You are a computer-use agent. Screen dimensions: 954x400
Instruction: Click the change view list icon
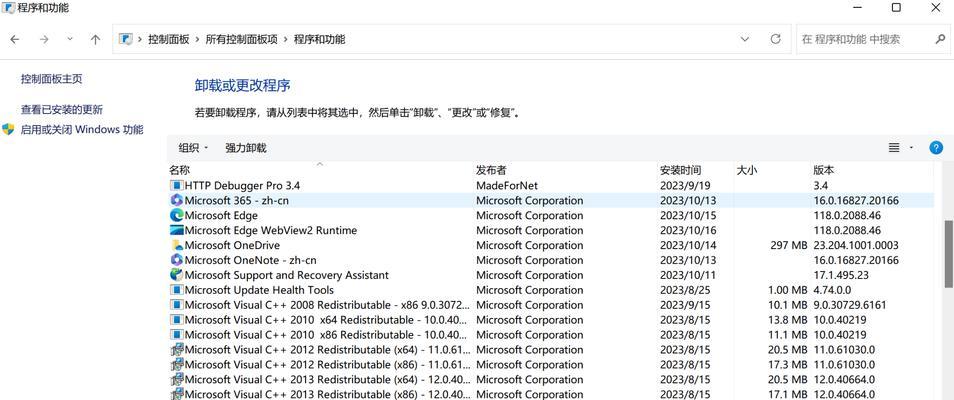pos(894,148)
